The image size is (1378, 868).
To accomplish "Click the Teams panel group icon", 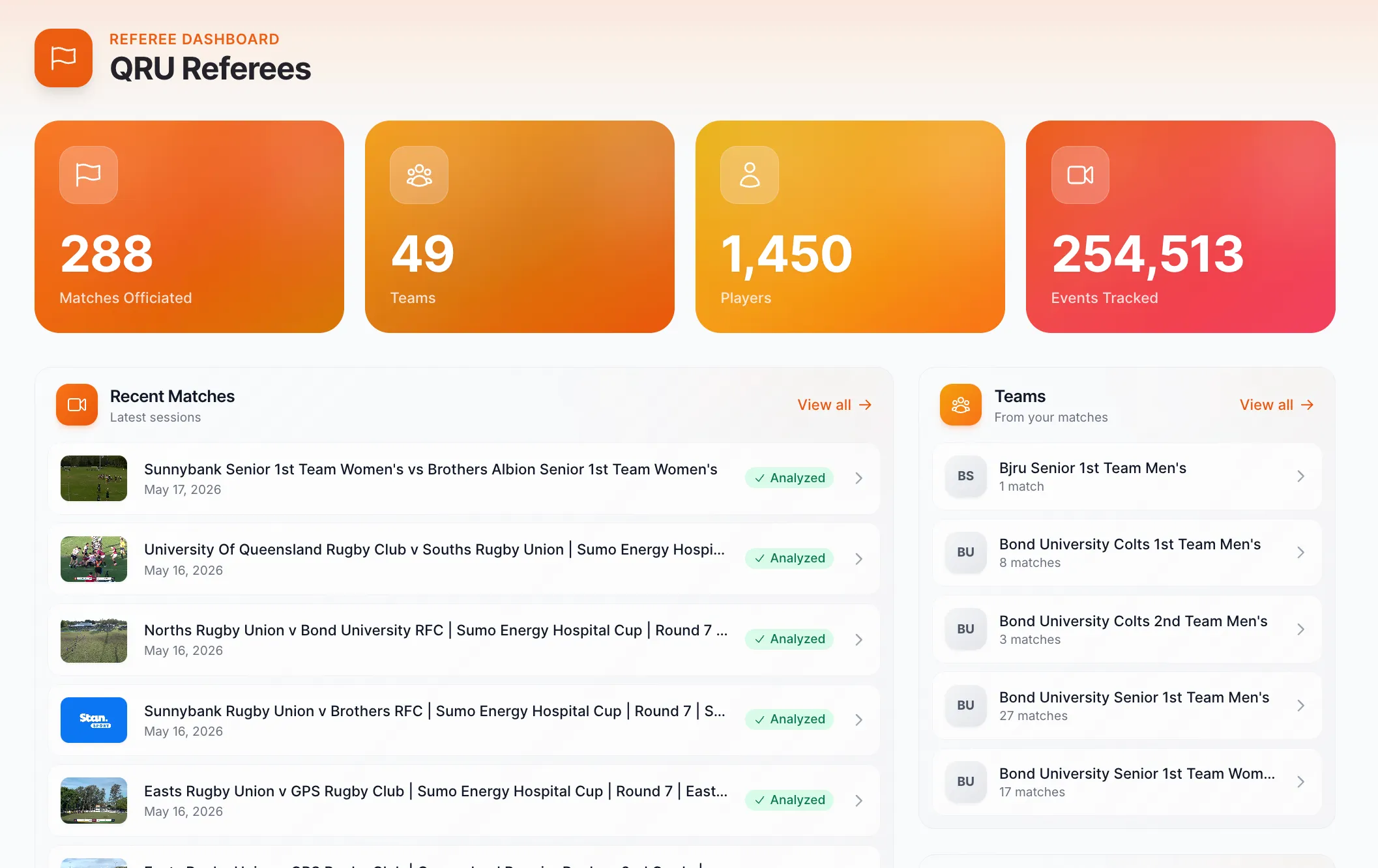I will (x=961, y=405).
